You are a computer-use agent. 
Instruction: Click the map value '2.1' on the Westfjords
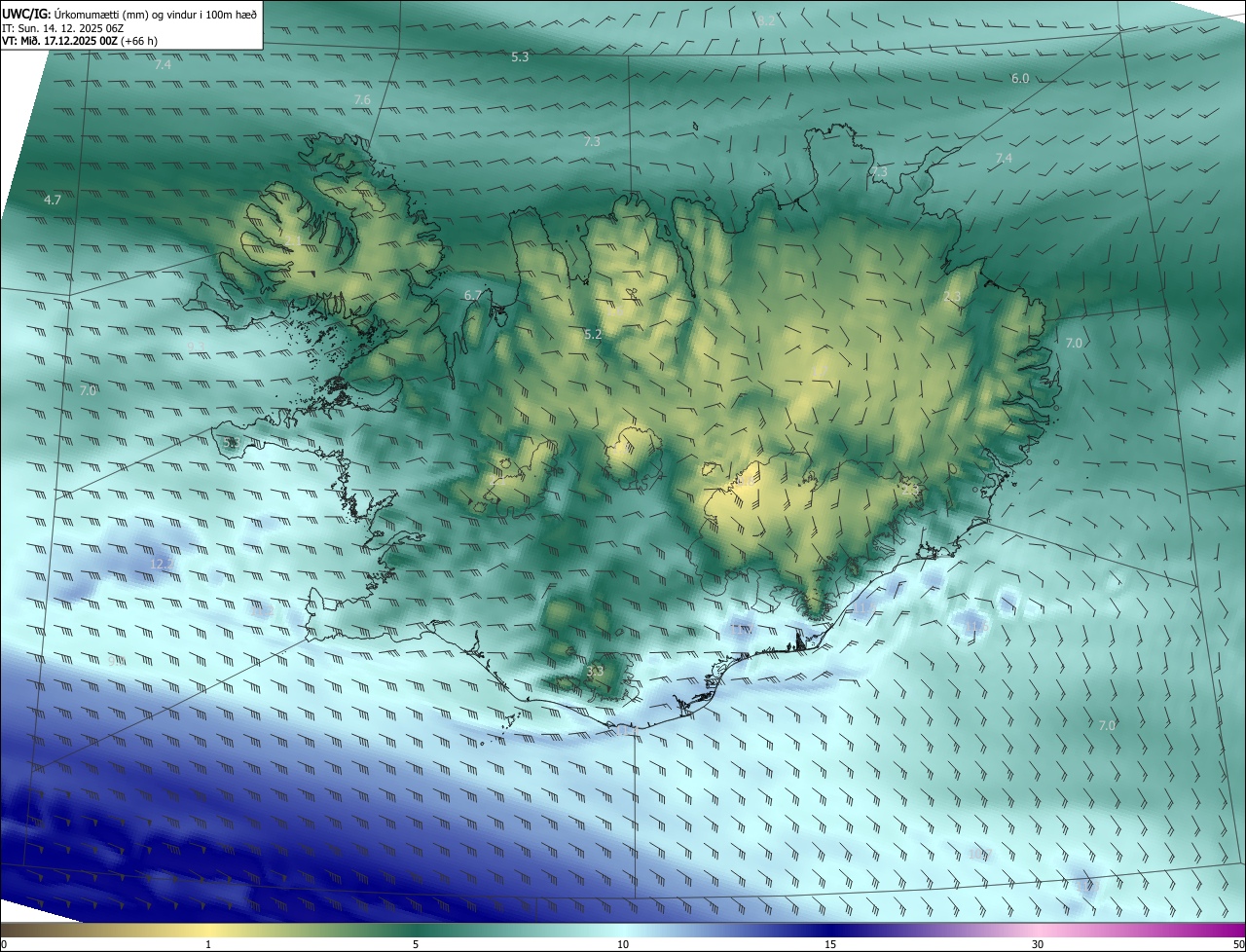[x=292, y=241]
